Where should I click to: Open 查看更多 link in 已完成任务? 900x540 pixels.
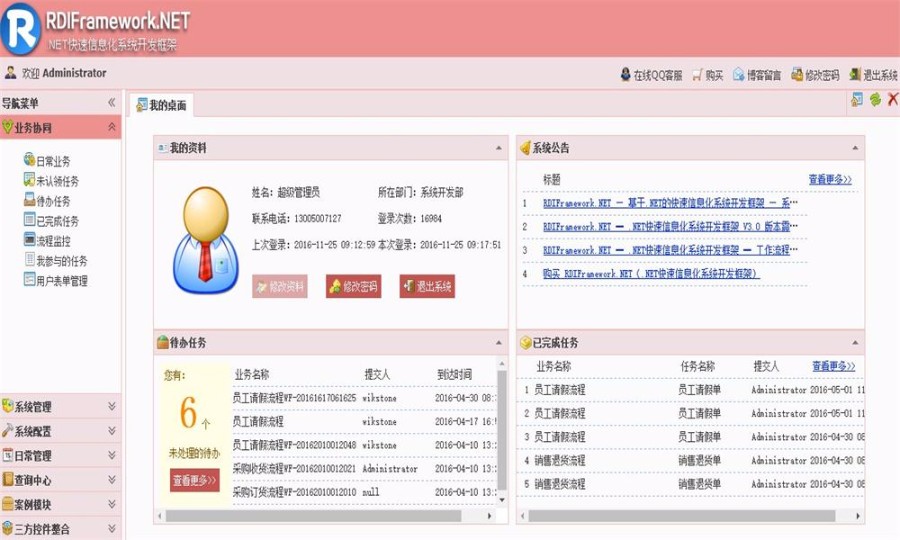coord(834,366)
